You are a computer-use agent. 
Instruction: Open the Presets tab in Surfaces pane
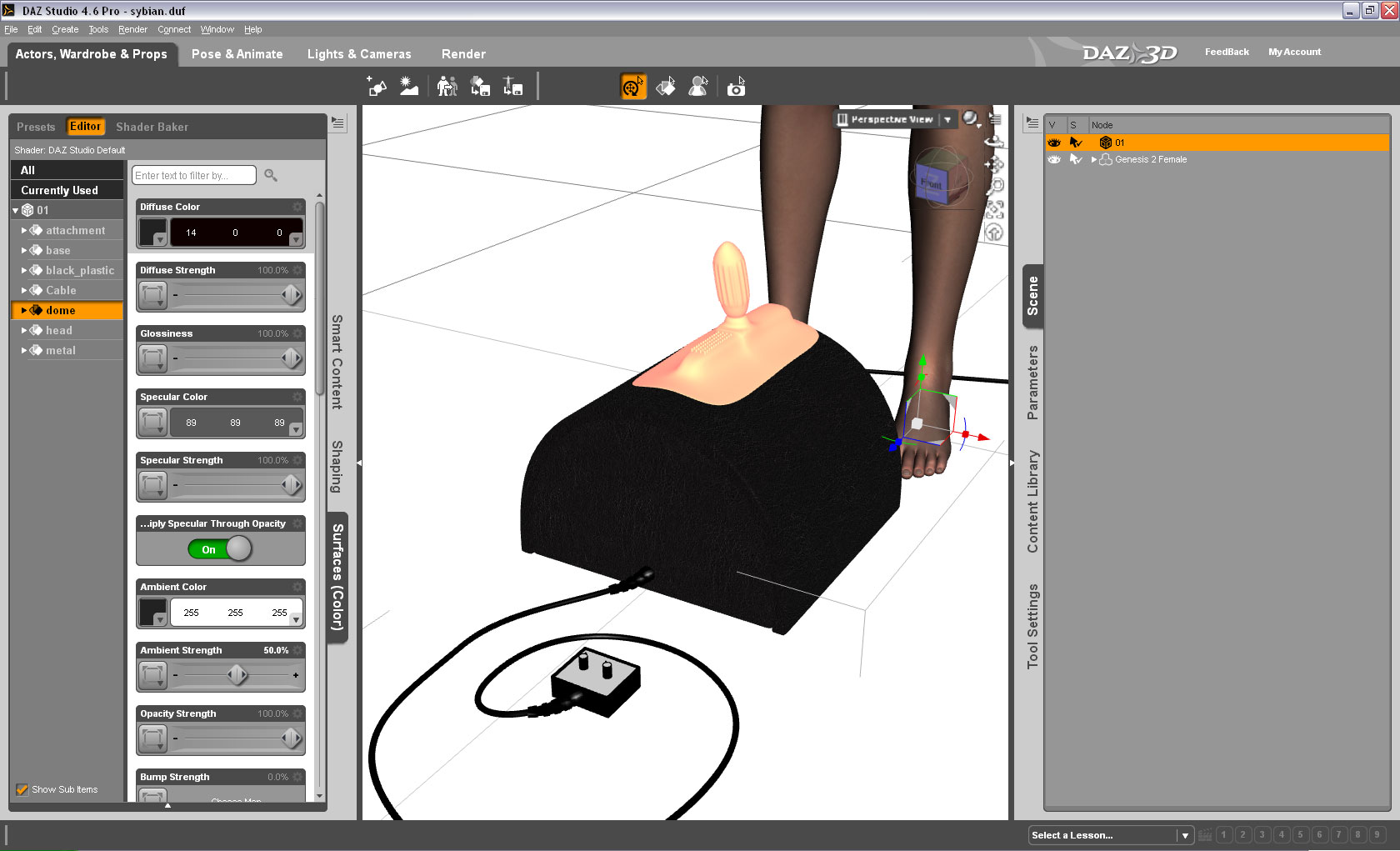click(36, 127)
